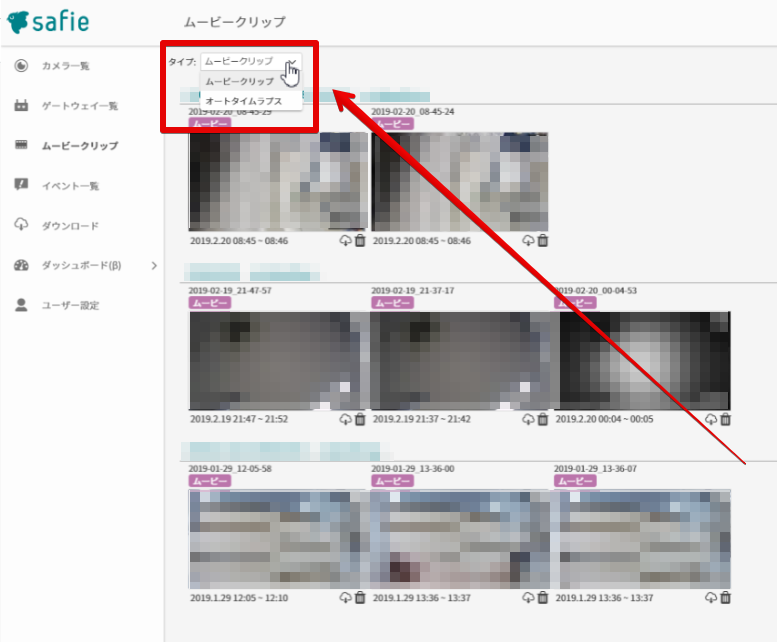Download clip 2019-01-29_13-36-00

click(x=528, y=598)
